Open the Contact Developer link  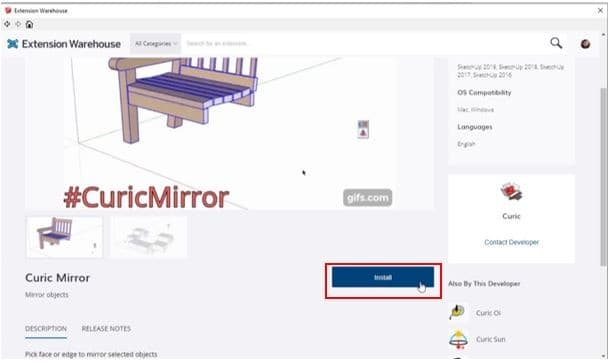pyautogui.click(x=511, y=242)
